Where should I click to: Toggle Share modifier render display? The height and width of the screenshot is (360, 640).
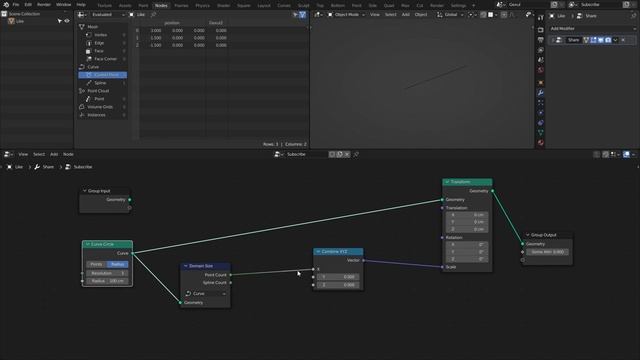pos(608,40)
